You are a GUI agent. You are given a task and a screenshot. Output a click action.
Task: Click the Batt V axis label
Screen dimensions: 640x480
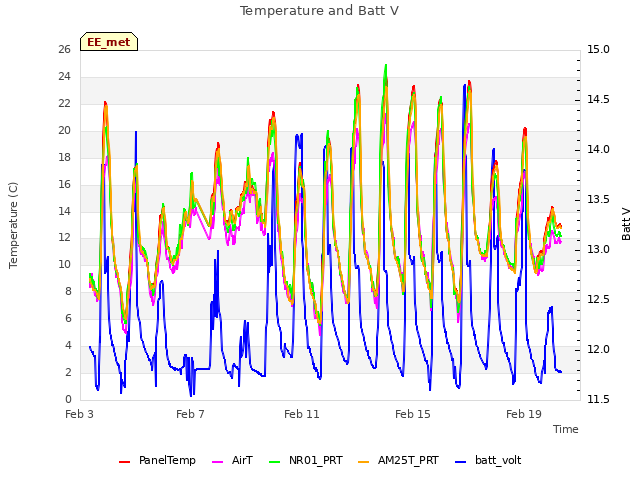[x=626, y=224]
